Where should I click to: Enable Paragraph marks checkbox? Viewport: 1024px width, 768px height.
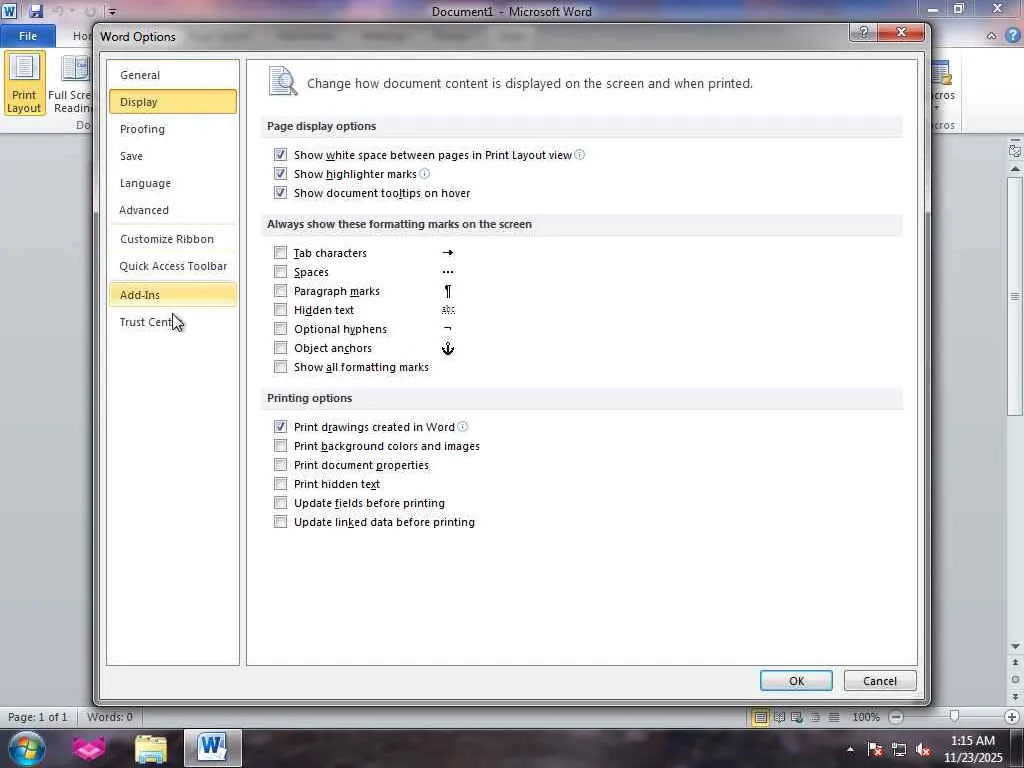click(280, 291)
